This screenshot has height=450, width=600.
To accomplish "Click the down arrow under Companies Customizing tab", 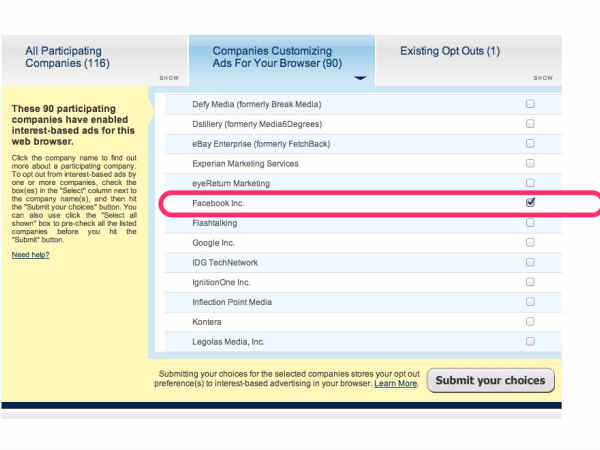I will click(x=360, y=77).
